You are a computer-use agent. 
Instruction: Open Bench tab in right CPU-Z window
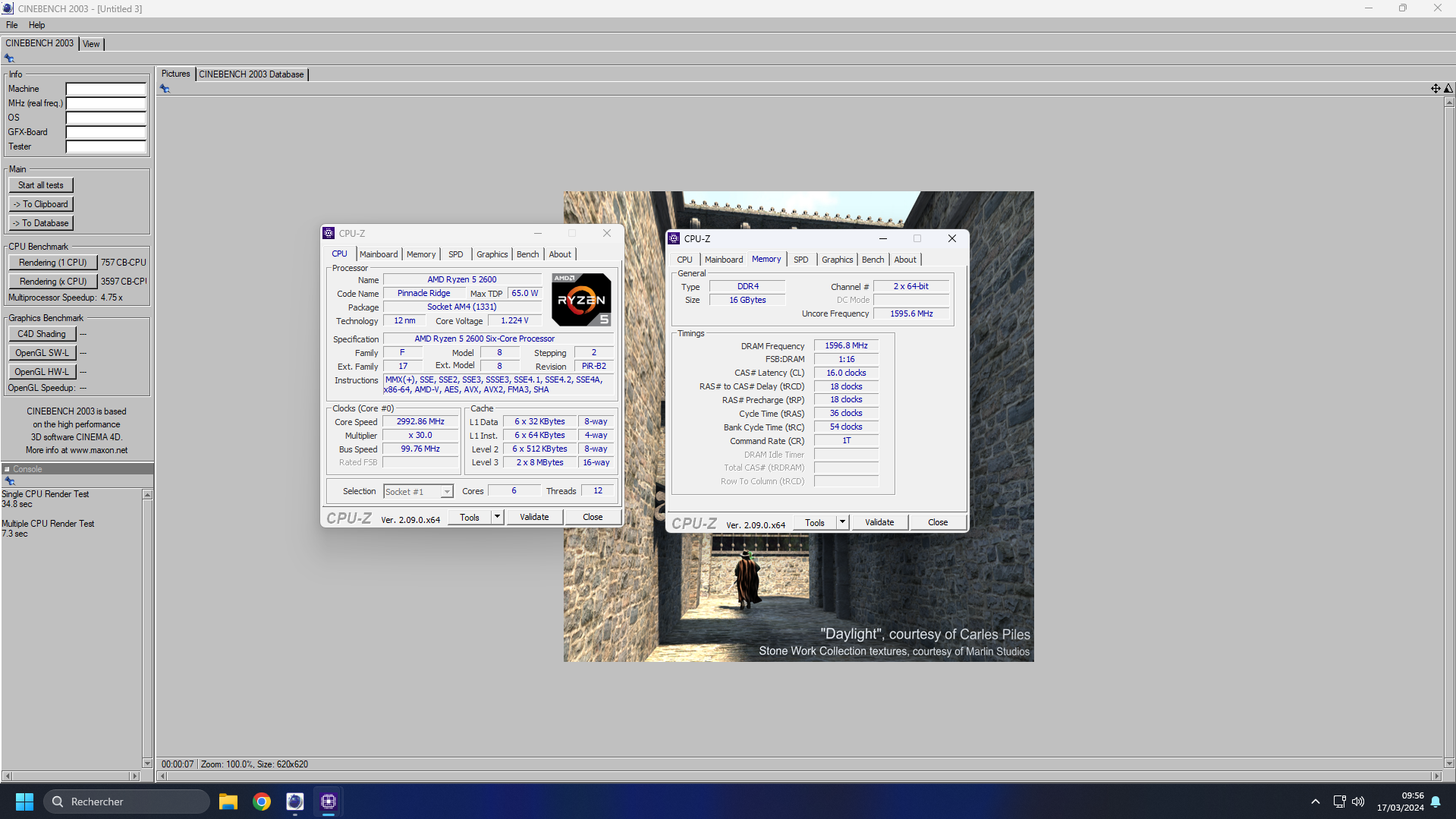(873, 260)
